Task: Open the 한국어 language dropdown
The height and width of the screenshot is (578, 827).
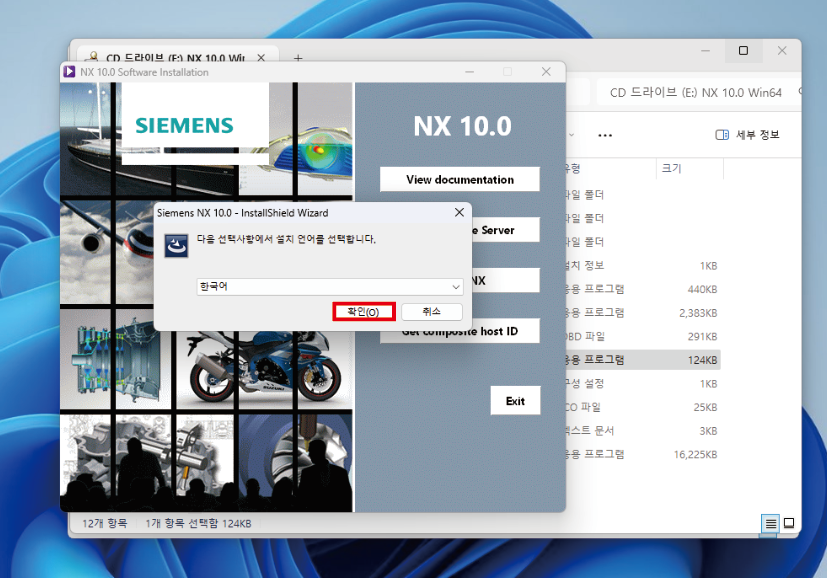Action: [x=330, y=286]
